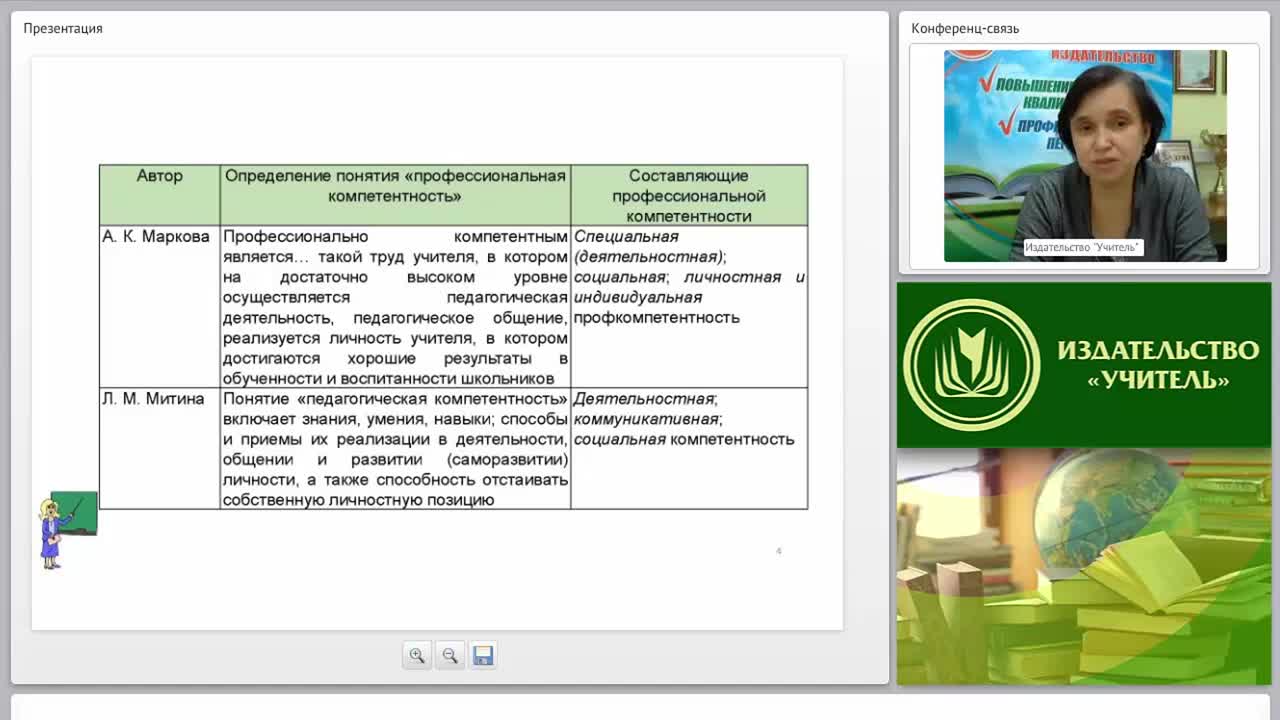
Task: Click the Специальная (деятельностная) components cell
Action: 689,306
